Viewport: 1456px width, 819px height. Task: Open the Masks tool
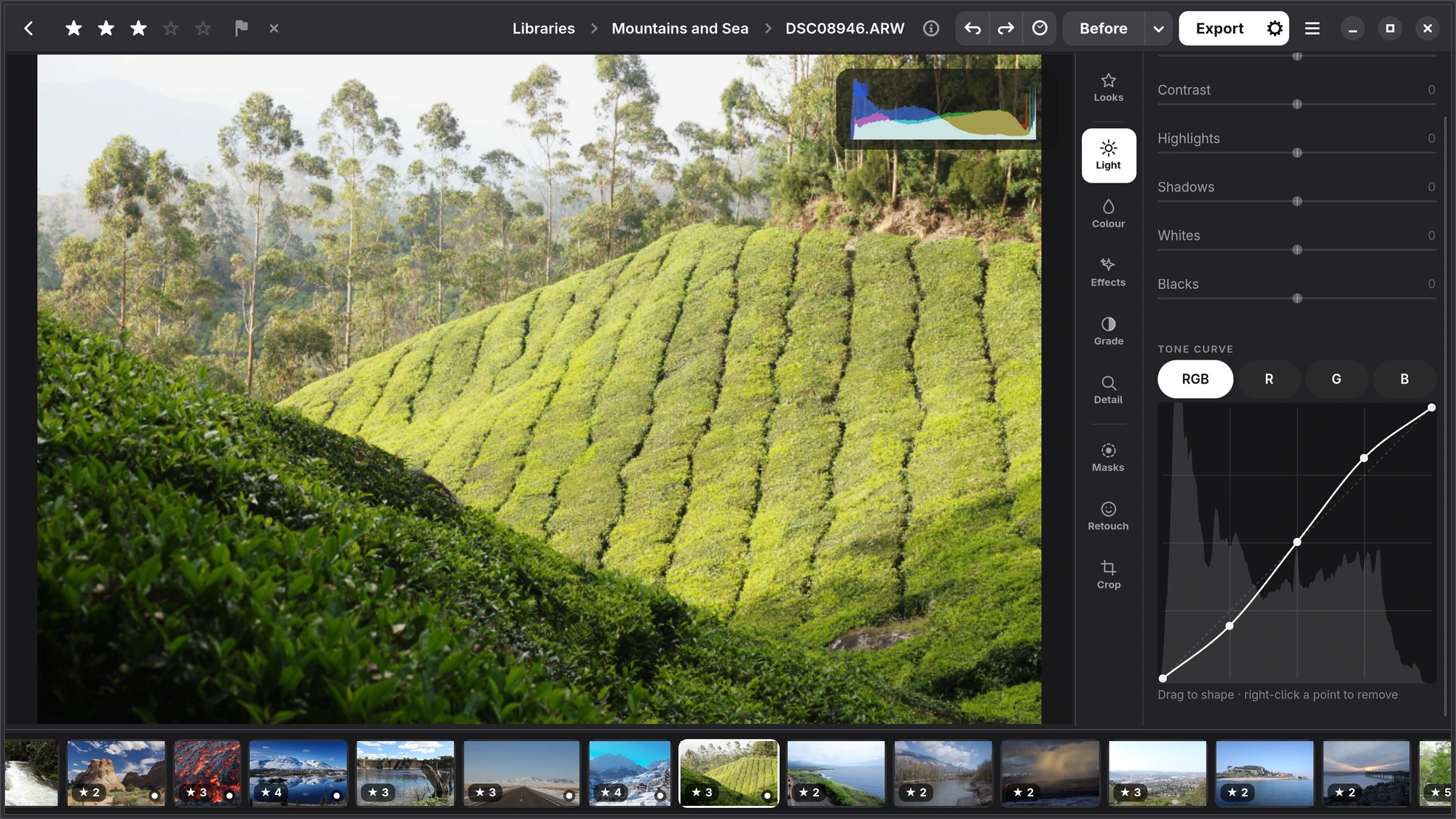click(1108, 457)
